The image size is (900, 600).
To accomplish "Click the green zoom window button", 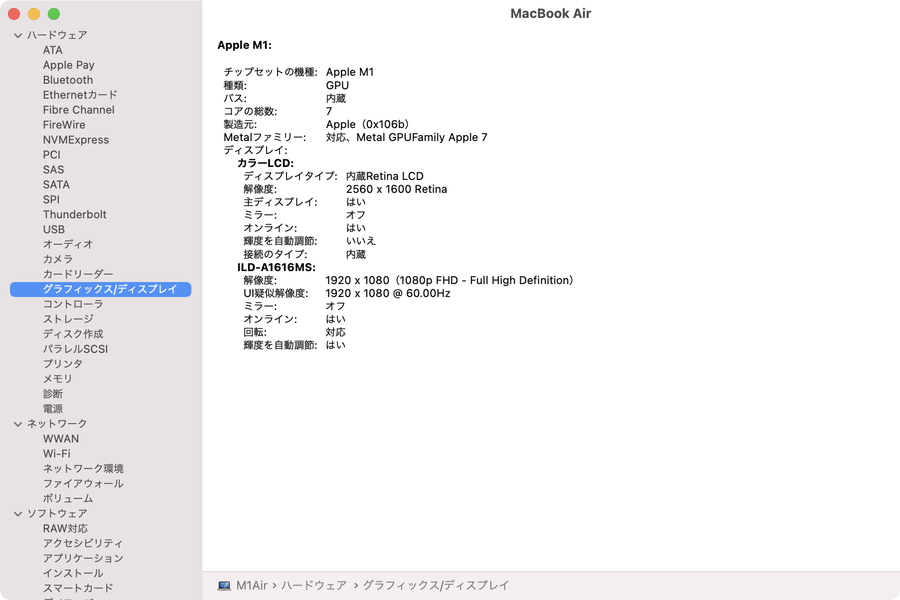I will 54,14.
